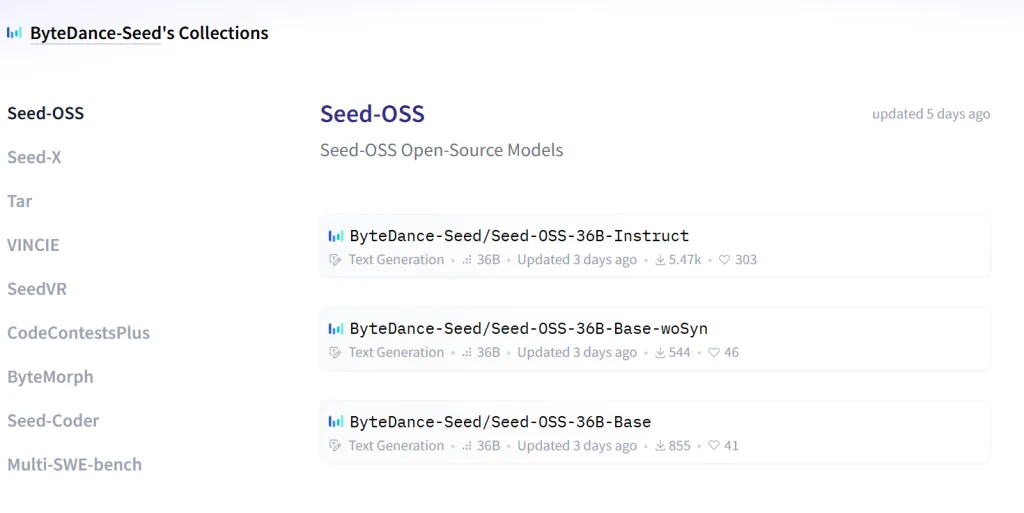1024x513 pixels.
Task: Click the heart icon showing 41 likes
Action: click(x=714, y=446)
